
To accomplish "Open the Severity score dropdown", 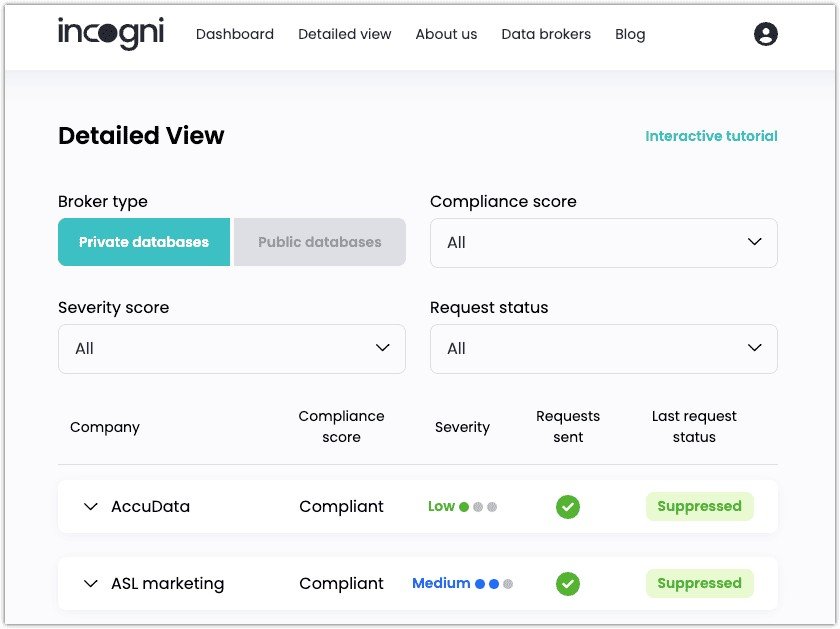I will coord(232,349).
